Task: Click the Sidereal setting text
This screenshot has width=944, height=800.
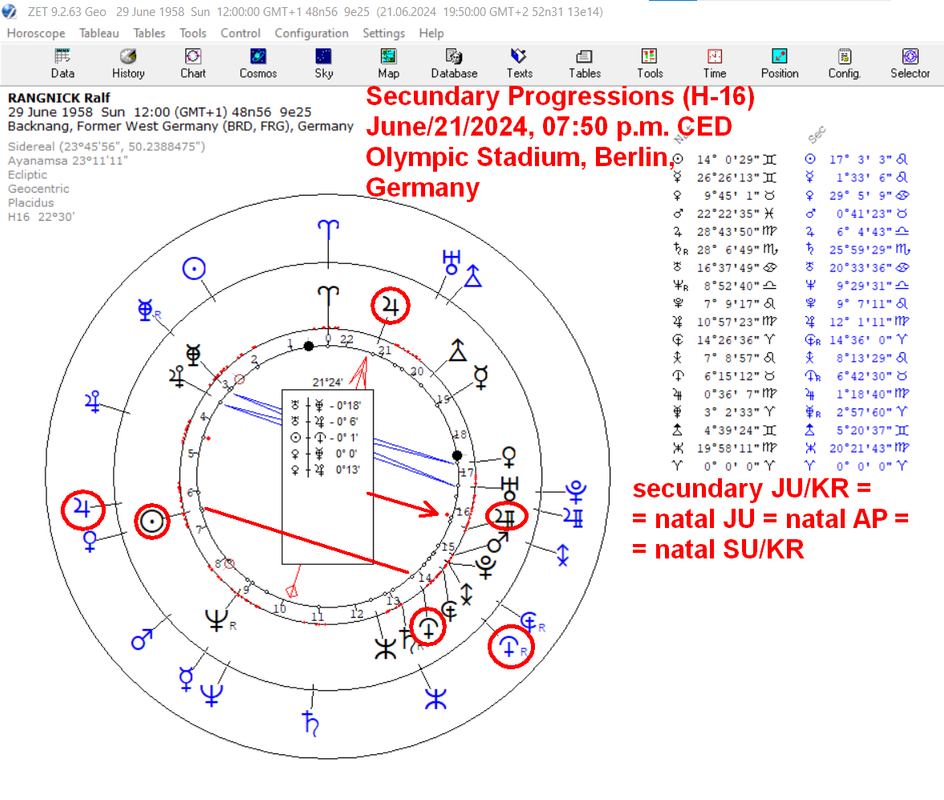Action: click(107, 146)
